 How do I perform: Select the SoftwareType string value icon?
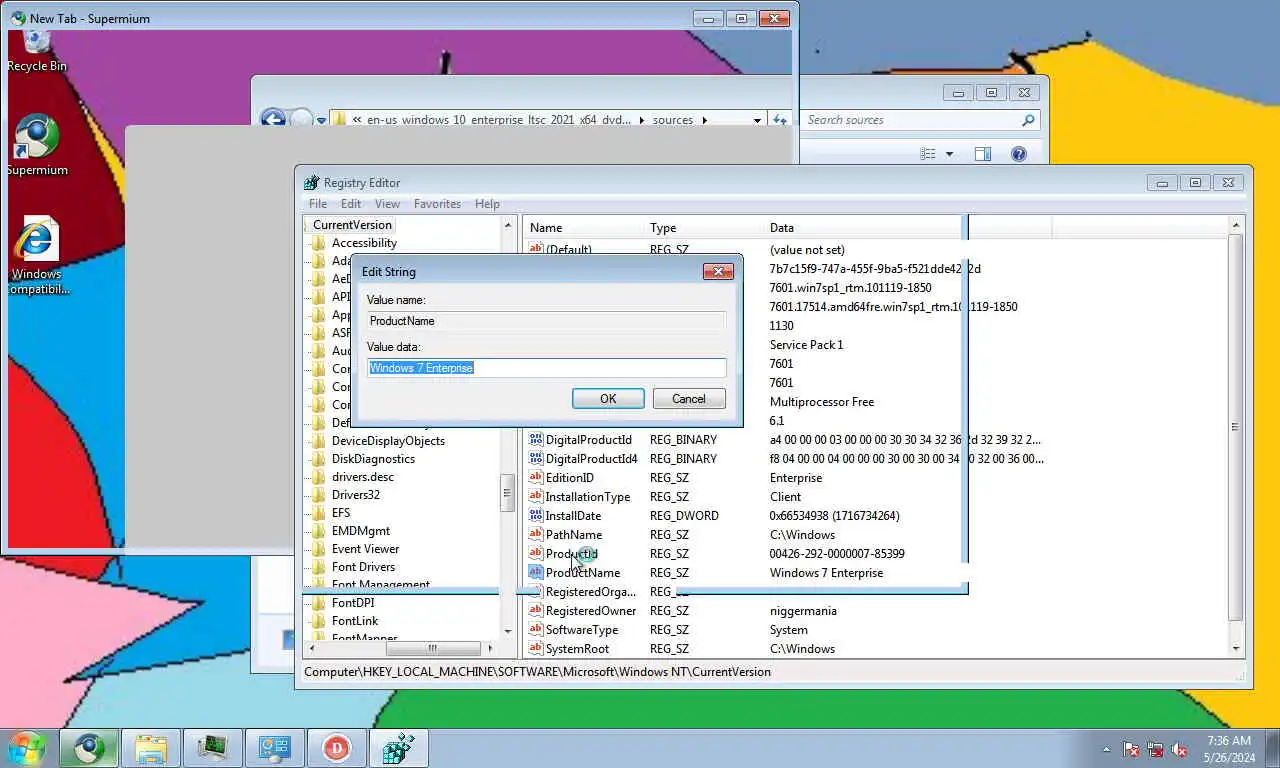[x=535, y=630]
